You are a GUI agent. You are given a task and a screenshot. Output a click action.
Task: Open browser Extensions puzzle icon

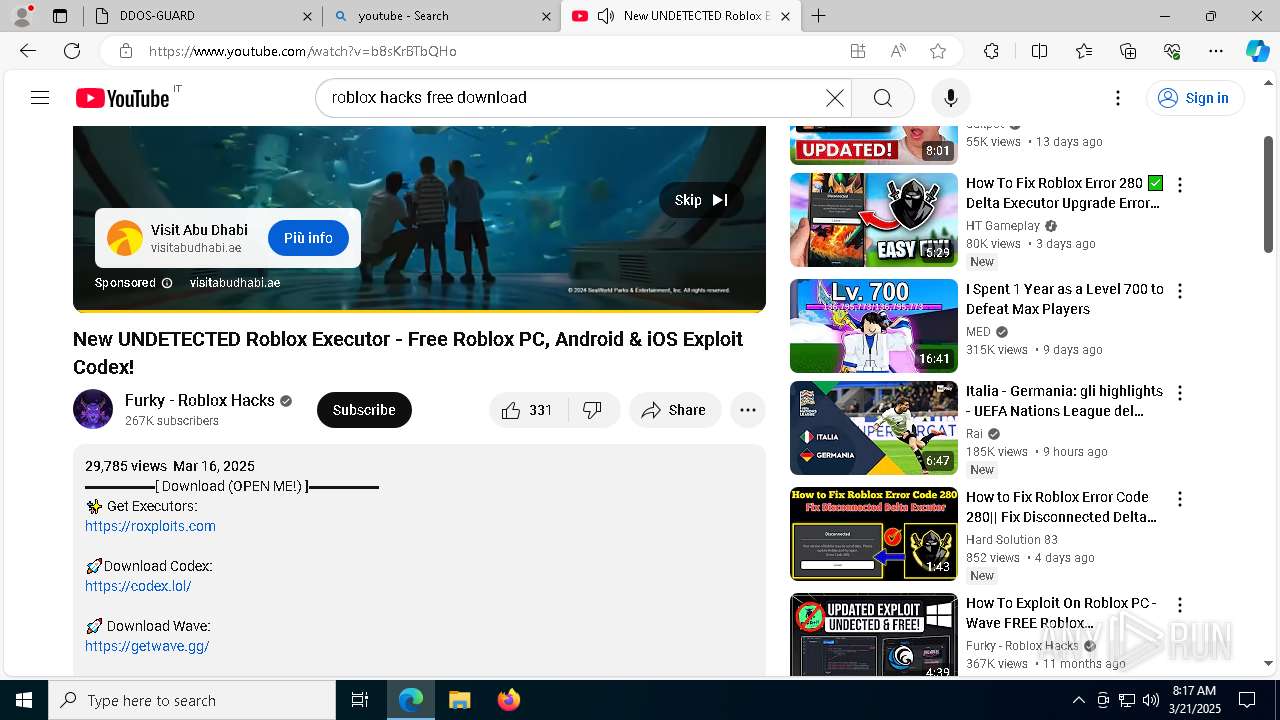tap(991, 51)
